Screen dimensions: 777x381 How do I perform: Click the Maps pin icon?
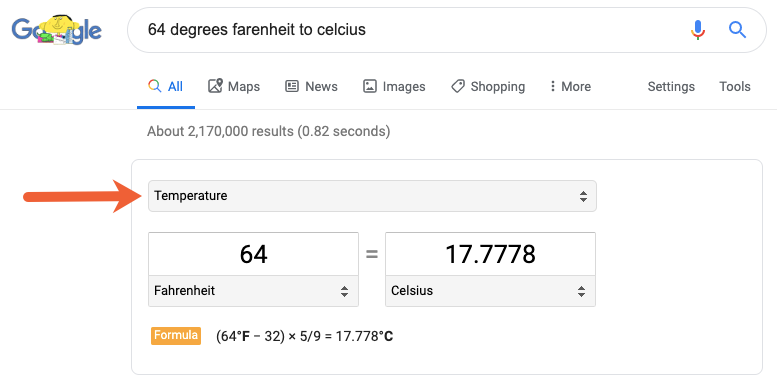215,86
